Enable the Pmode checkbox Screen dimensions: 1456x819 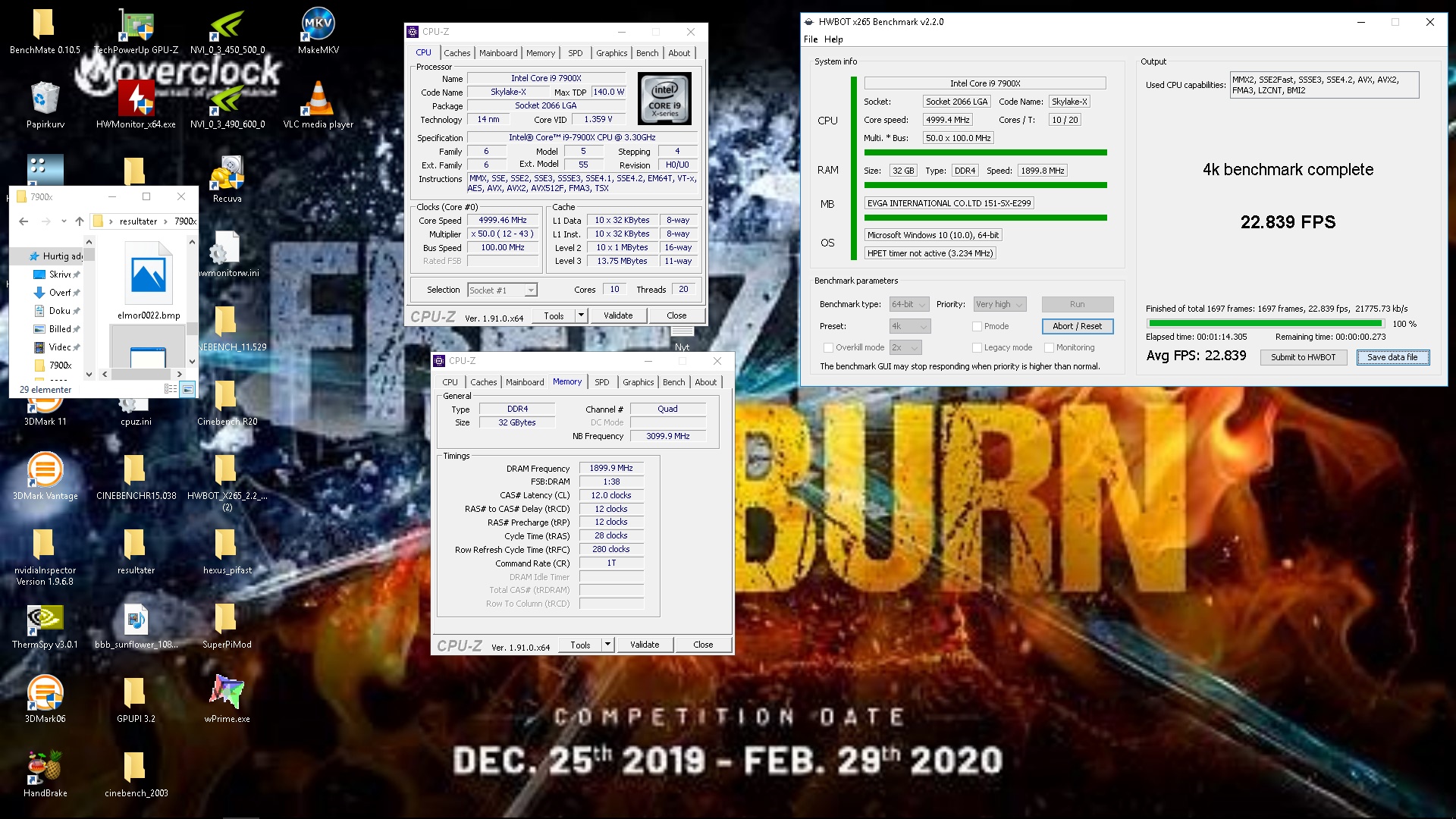click(x=977, y=326)
